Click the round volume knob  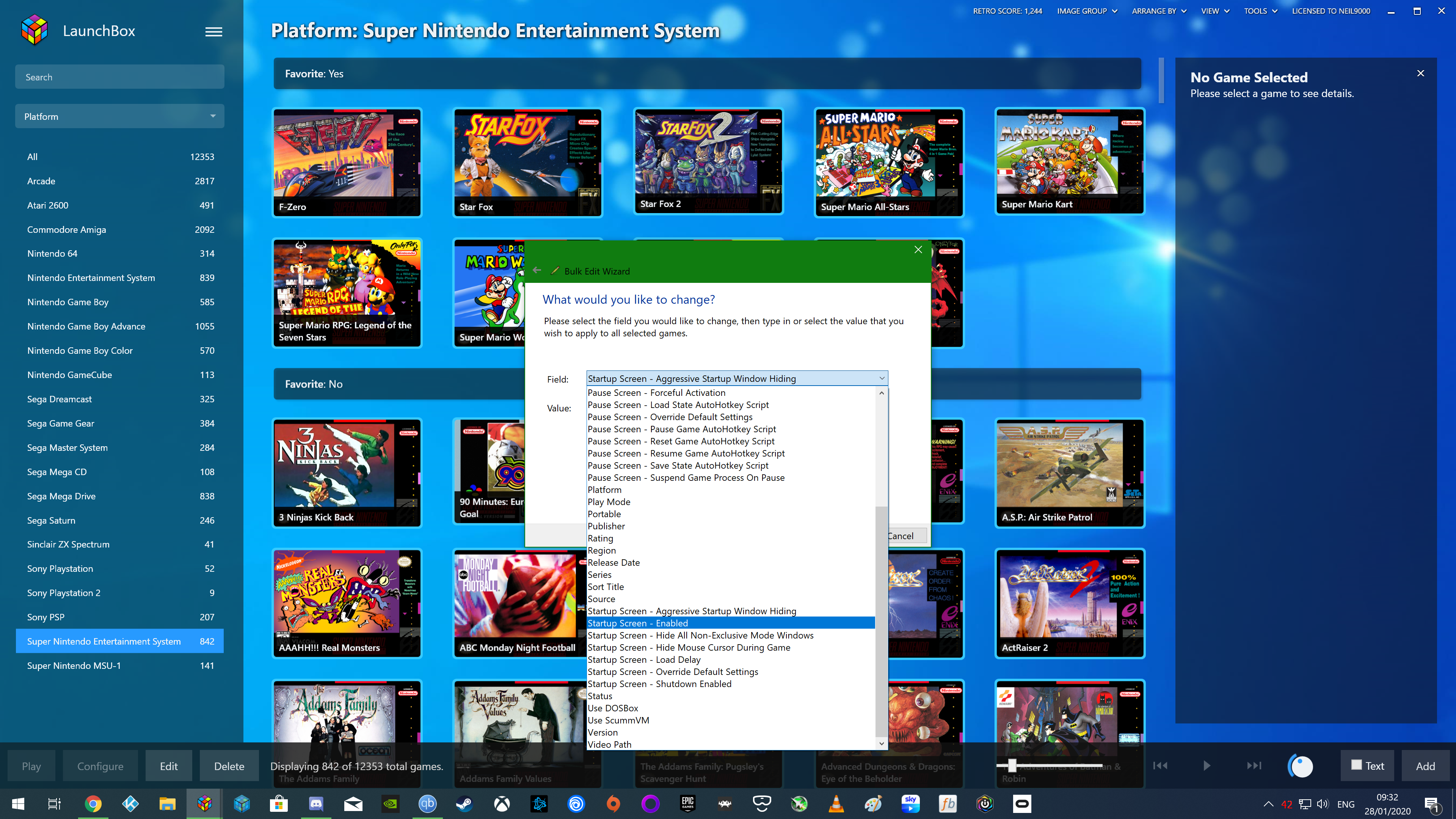1301,766
